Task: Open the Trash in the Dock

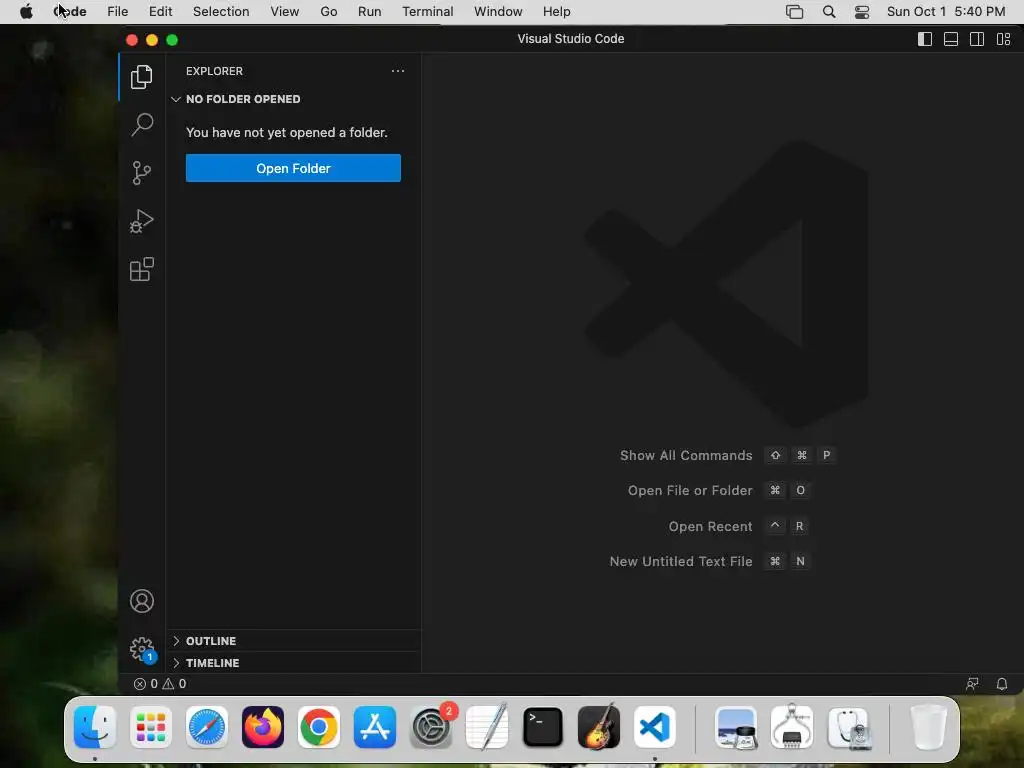Action: 929,727
